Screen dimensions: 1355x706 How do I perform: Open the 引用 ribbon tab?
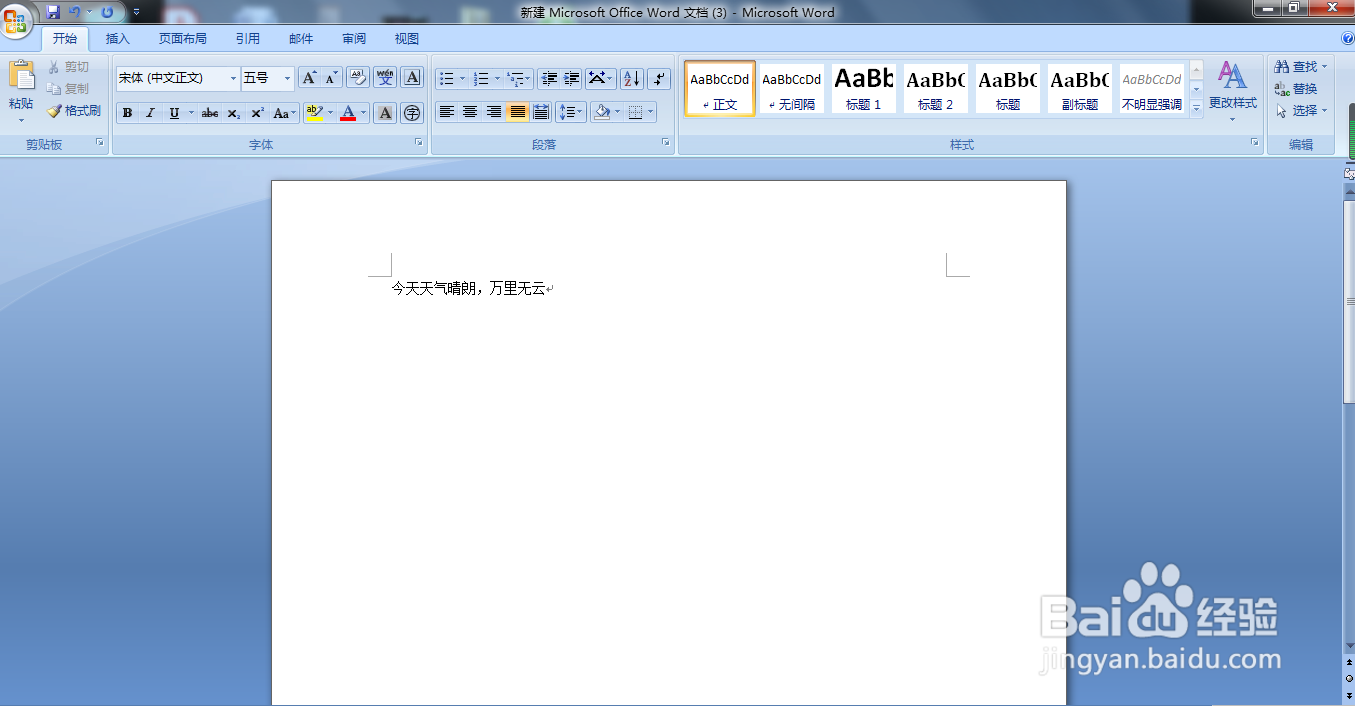click(248, 39)
